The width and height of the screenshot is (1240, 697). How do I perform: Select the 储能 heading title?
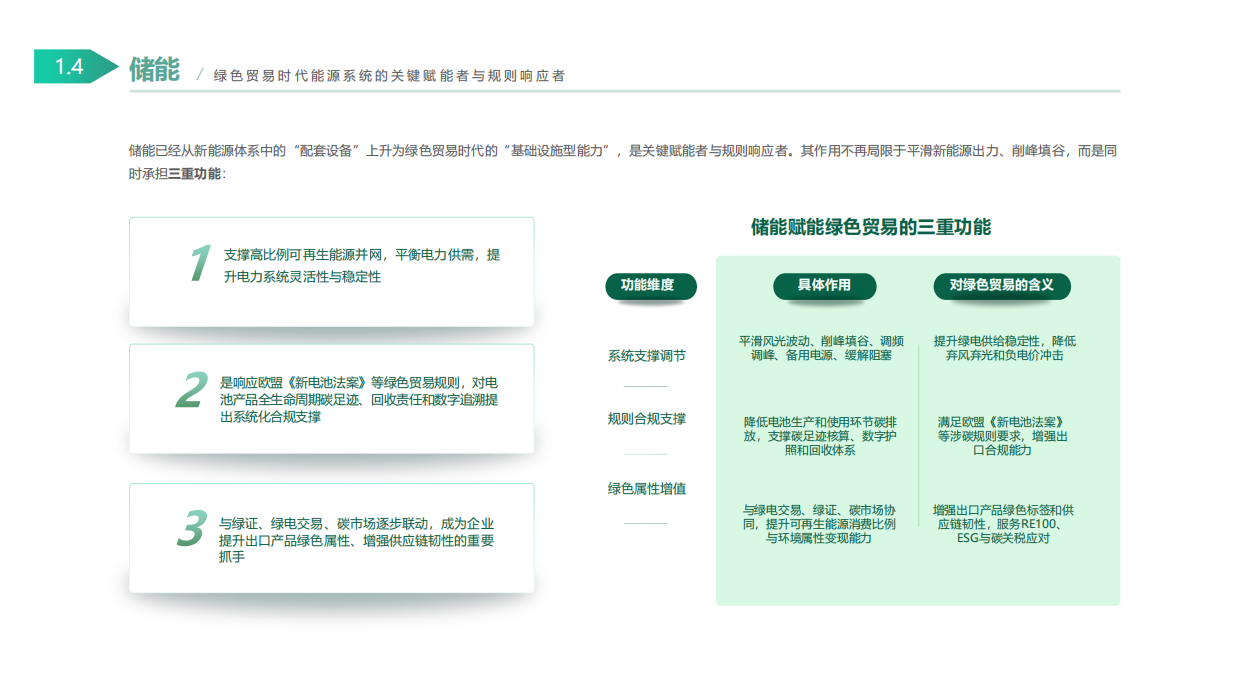pos(154,69)
